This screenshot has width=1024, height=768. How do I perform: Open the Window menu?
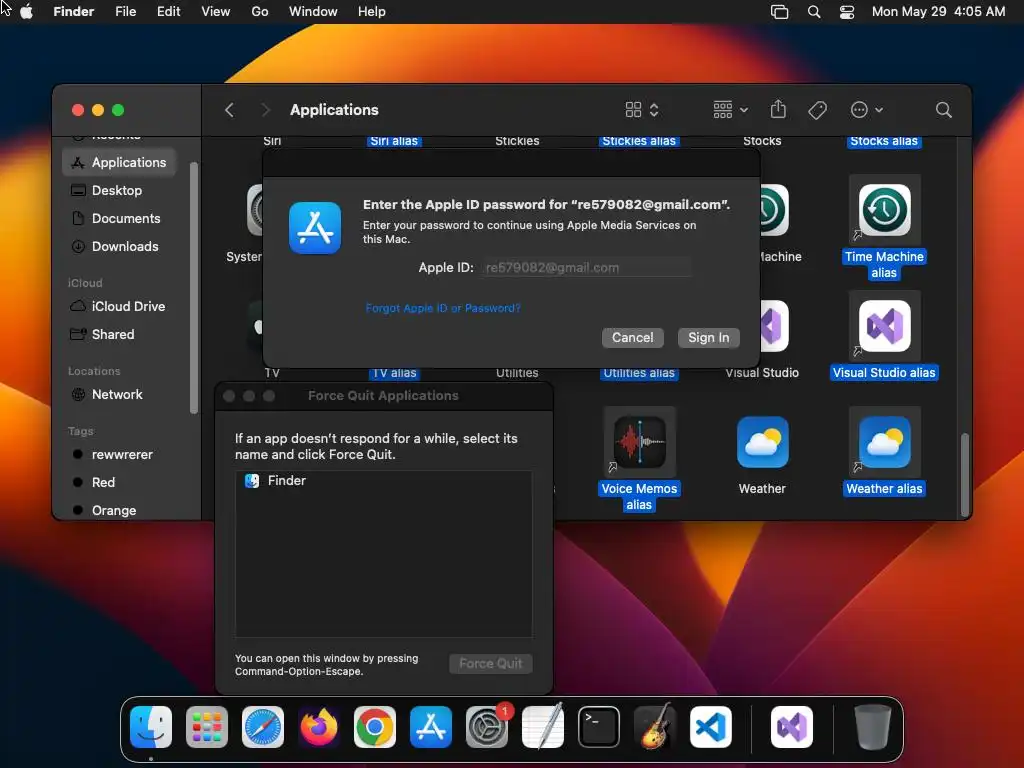[313, 12]
